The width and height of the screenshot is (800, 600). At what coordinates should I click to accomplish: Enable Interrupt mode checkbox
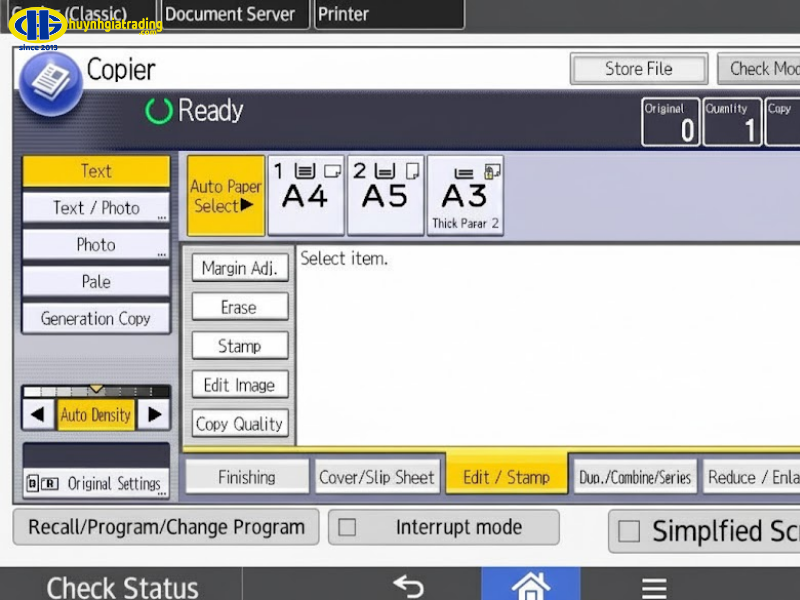tap(348, 527)
